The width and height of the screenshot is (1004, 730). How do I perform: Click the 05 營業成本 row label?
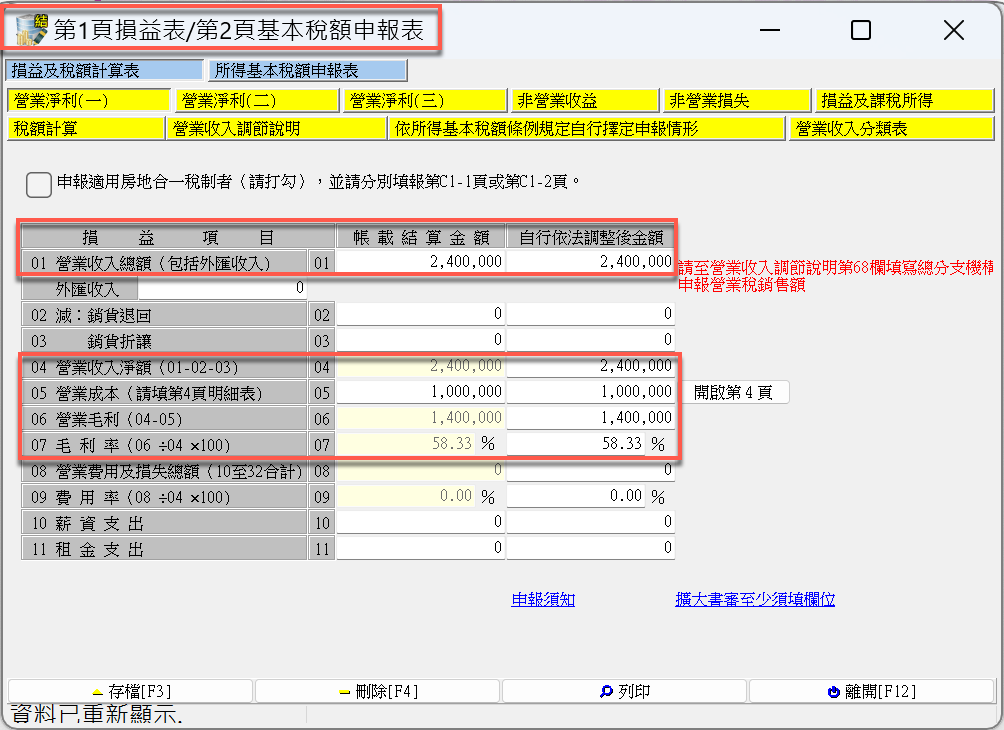pos(164,393)
